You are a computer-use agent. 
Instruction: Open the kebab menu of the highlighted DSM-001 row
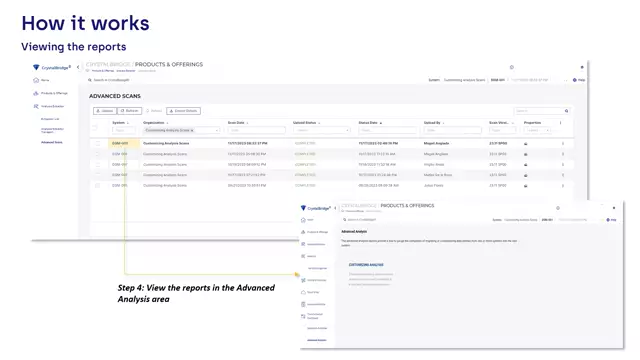click(x=563, y=144)
